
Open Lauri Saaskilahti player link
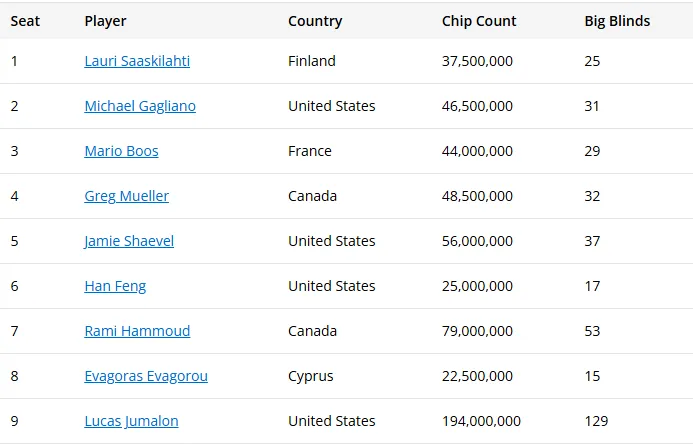tap(137, 61)
